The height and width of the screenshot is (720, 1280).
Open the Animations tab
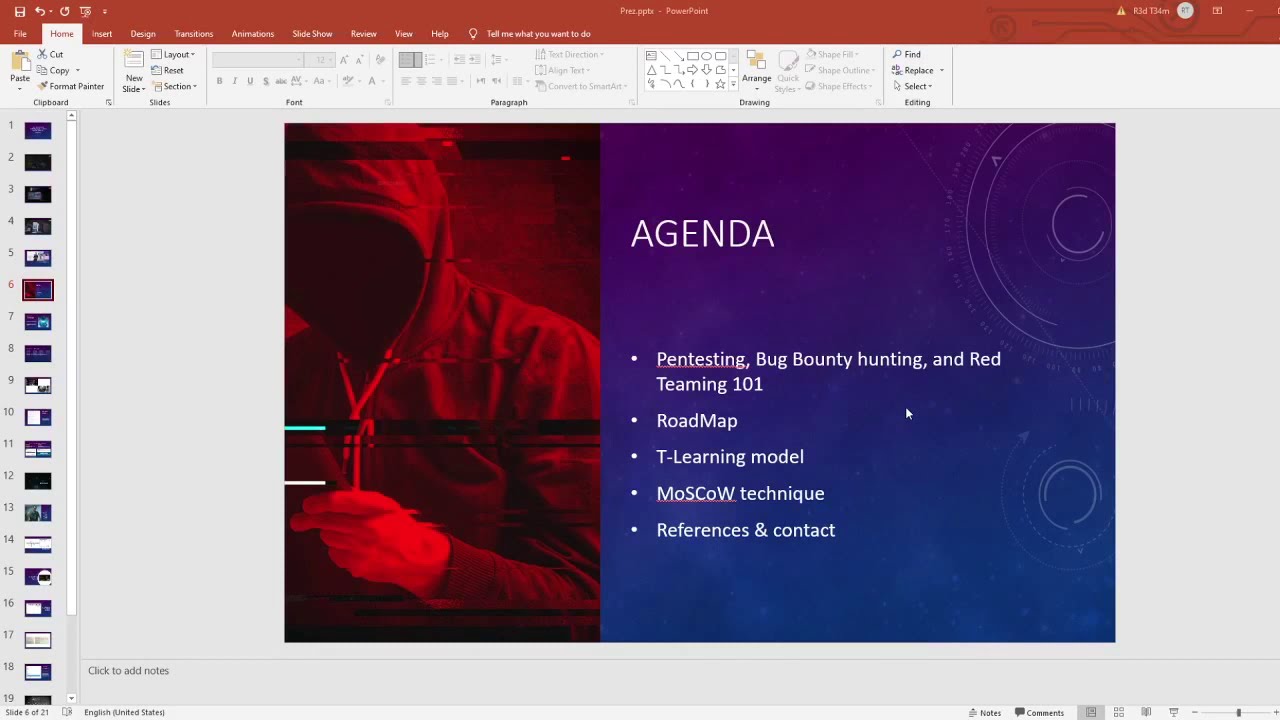point(253,34)
